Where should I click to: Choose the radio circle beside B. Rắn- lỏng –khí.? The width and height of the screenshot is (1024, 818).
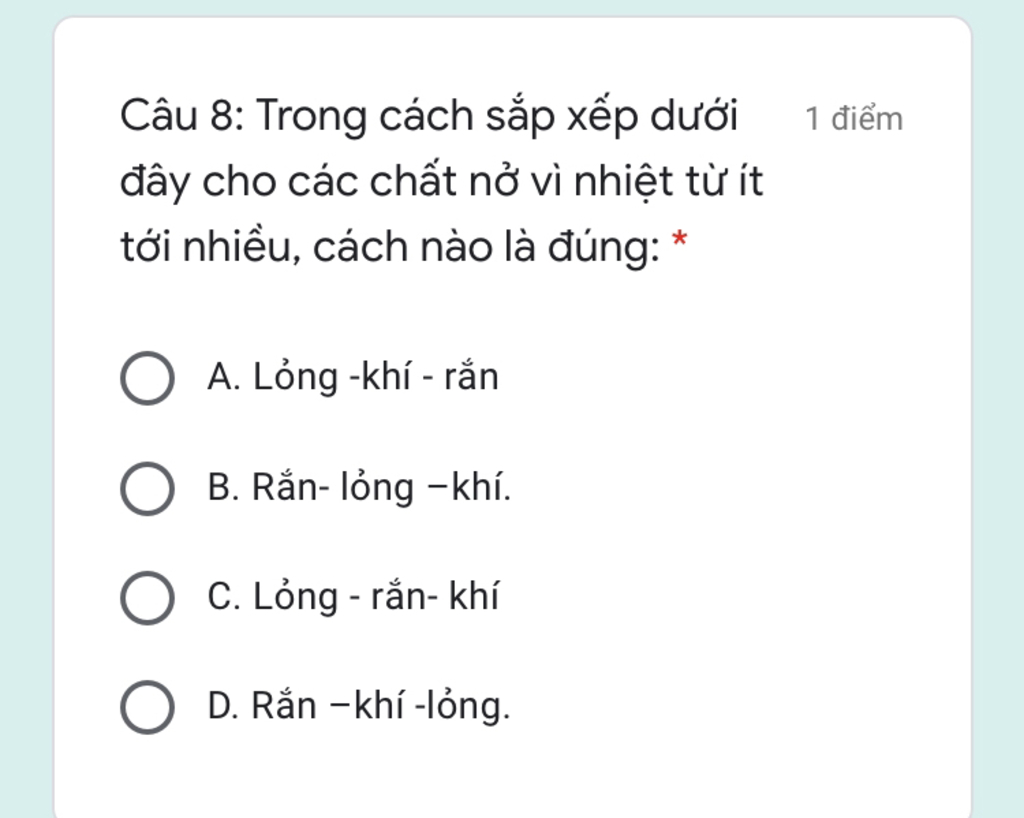click(x=147, y=488)
